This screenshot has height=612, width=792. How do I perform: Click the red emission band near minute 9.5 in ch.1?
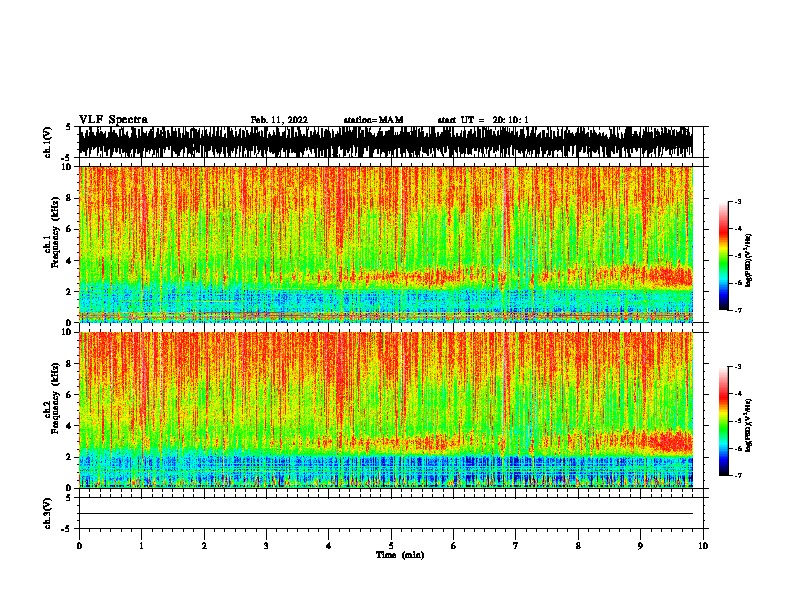[x=669, y=276]
